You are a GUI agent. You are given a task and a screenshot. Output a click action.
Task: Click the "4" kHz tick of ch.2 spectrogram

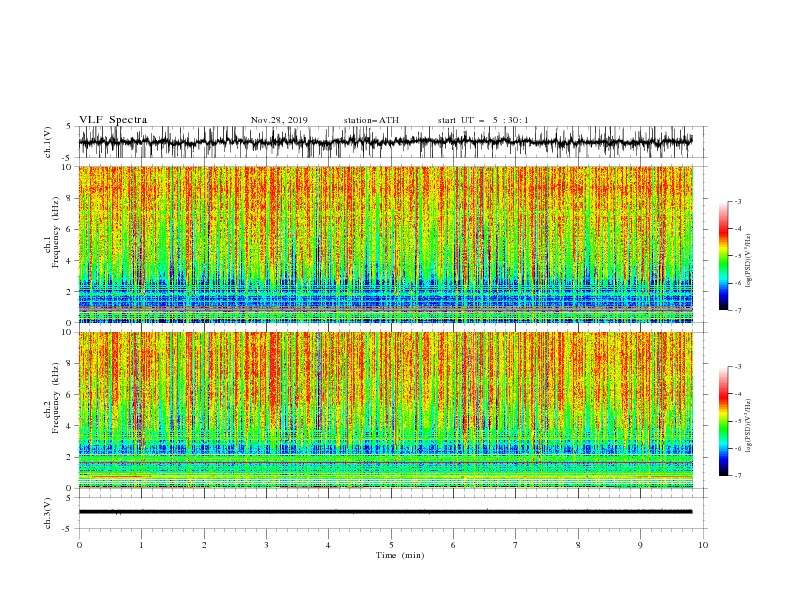pyautogui.click(x=70, y=426)
